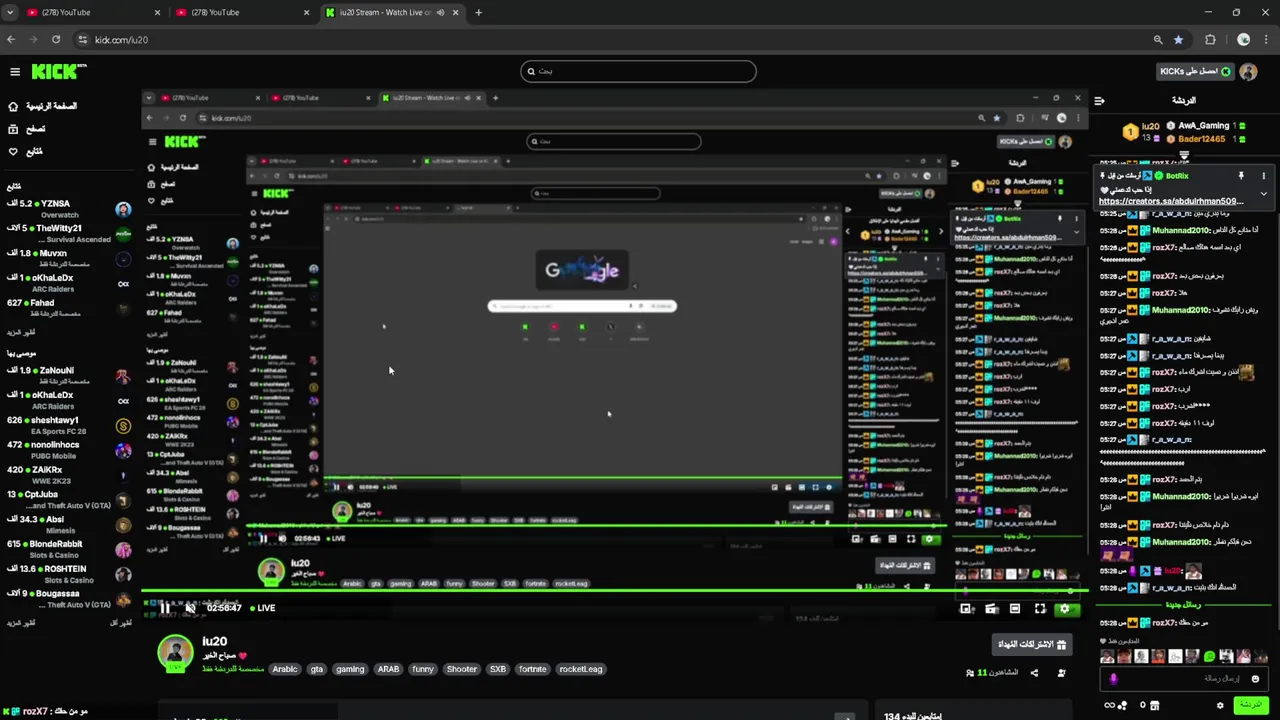Screen dimensions: 1280x720
Task: Open the Kick hamburger sidebar menu
Action: coord(15,71)
